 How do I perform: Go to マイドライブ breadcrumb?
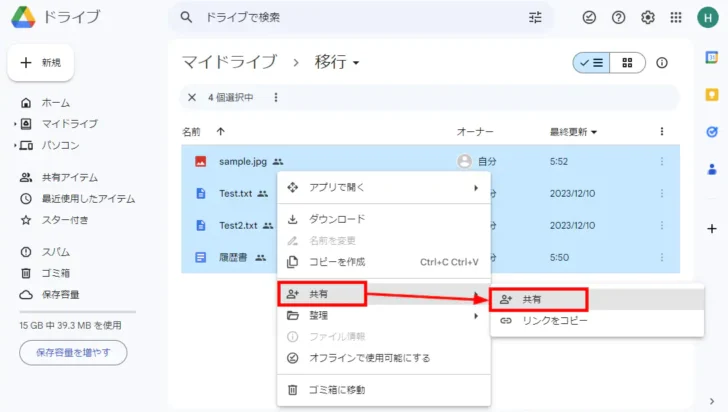[229, 62]
